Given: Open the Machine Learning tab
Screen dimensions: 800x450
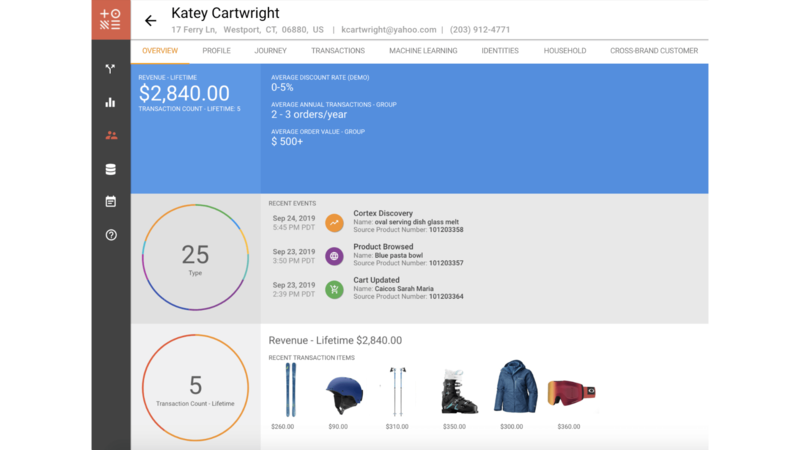Looking at the screenshot, I should point(423,51).
